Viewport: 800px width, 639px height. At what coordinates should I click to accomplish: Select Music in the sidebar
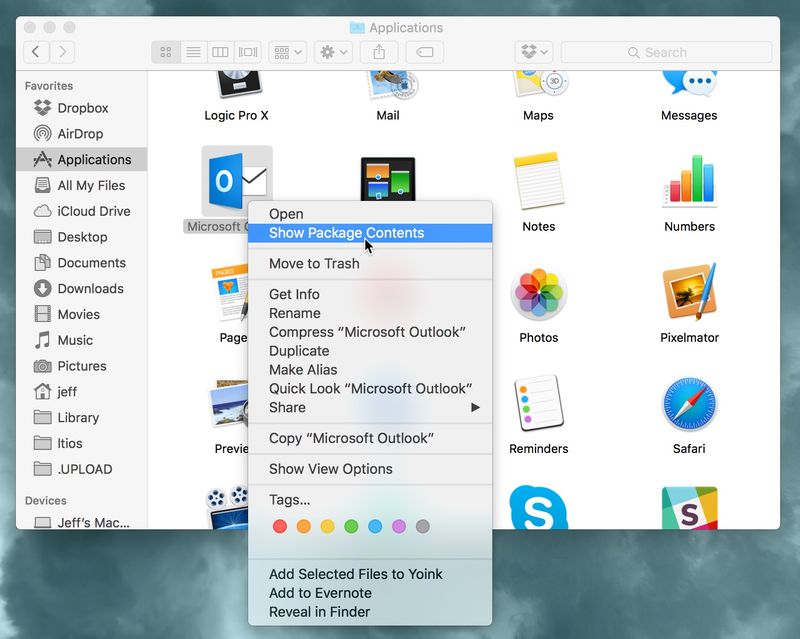tap(82, 340)
